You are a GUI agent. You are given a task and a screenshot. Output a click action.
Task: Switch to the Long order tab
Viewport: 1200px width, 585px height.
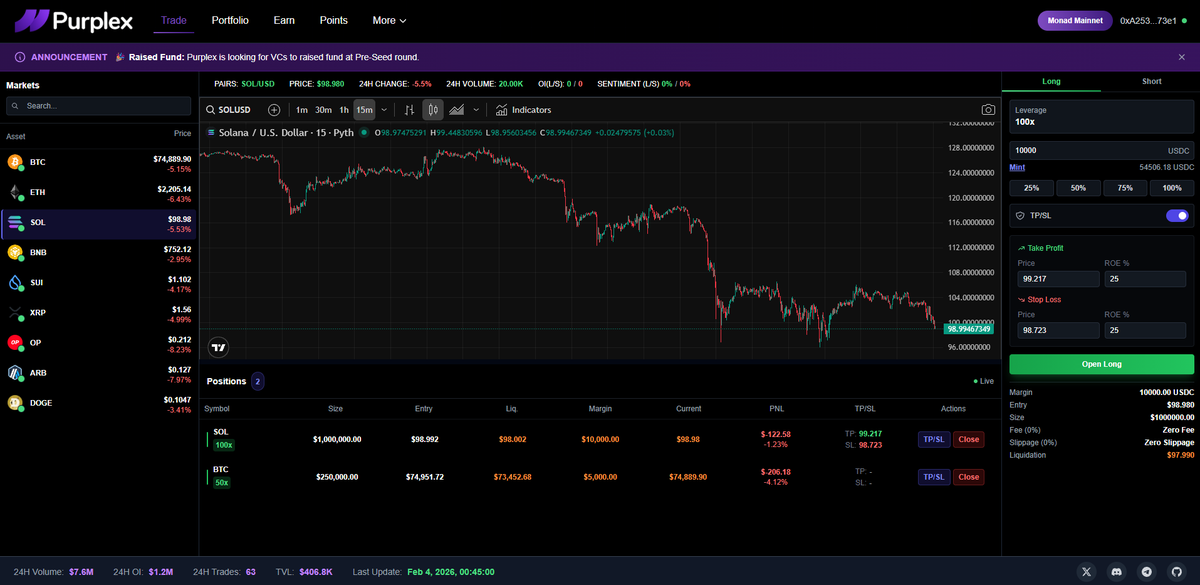point(1051,82)
